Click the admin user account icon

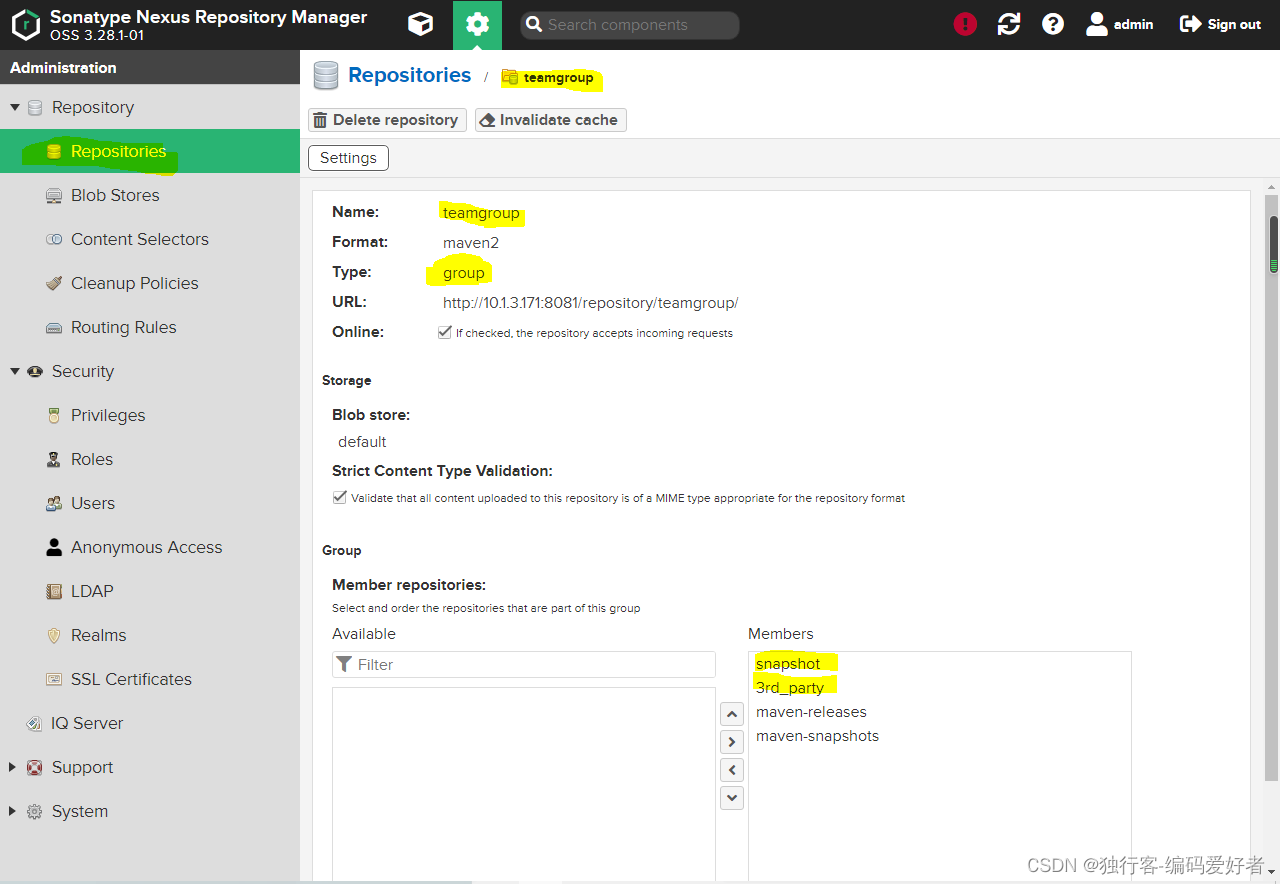click(x=1097, y=23)
